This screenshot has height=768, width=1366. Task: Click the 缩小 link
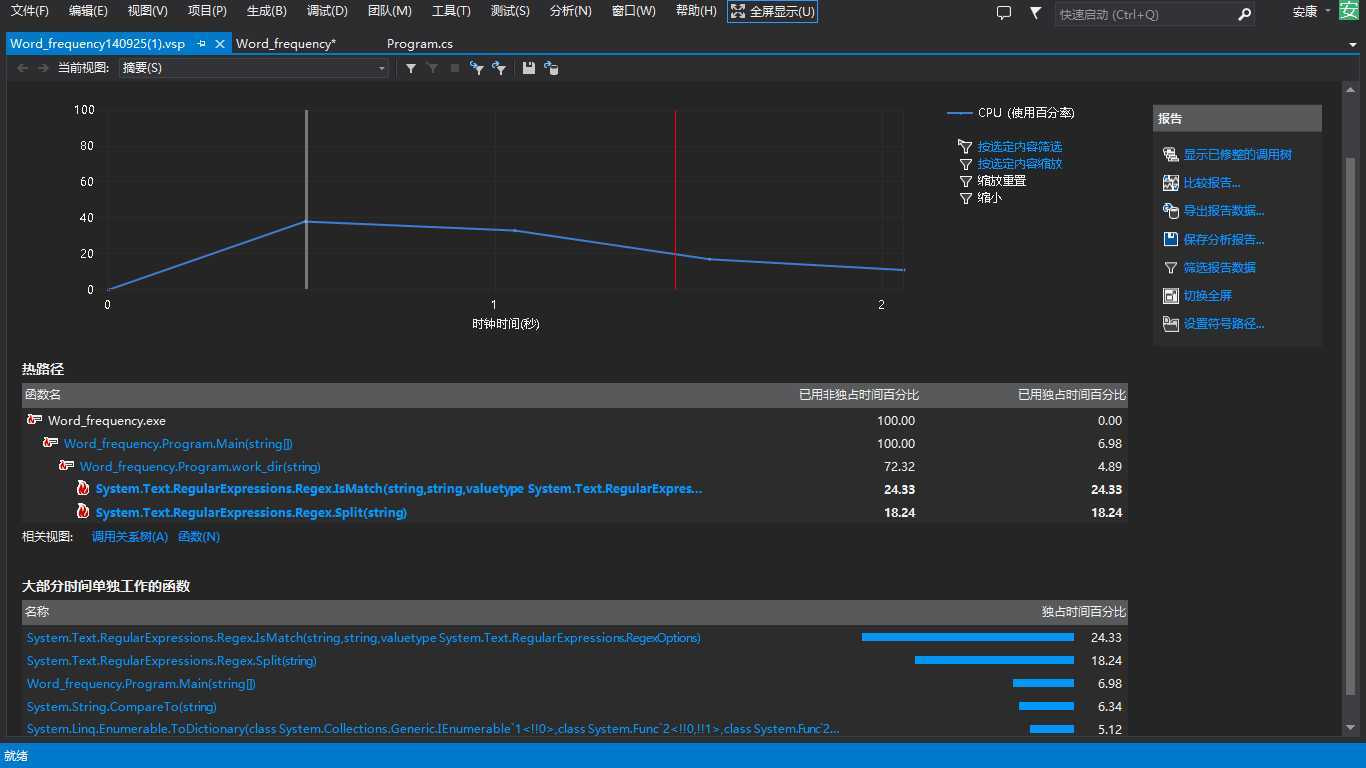coord(989,198)
